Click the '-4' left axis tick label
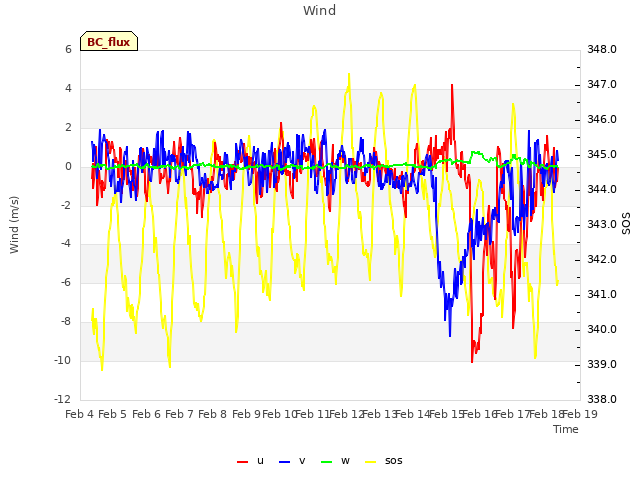The image size is (640, 480). 66,244
